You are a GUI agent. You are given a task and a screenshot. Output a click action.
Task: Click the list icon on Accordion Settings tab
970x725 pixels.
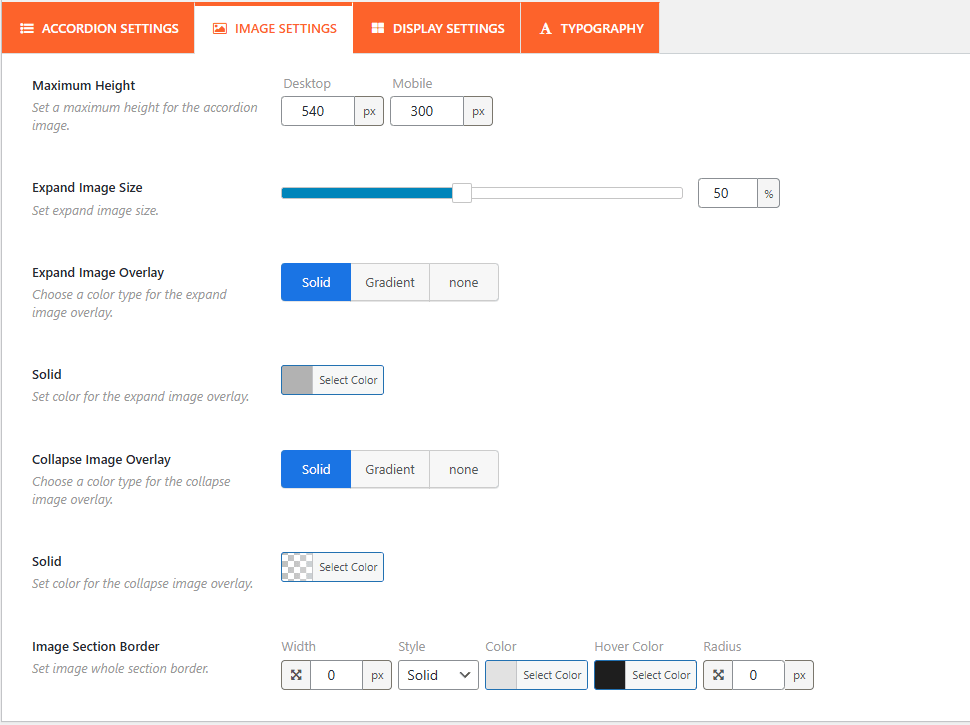click(x=27, y=29)
